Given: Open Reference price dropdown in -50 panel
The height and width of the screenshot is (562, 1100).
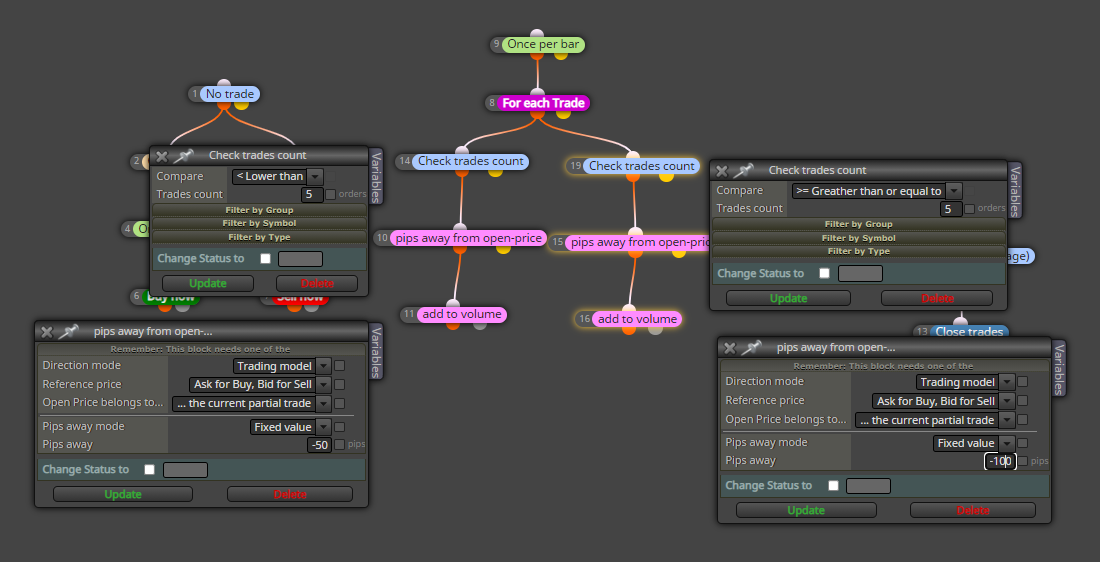Looking at the screenshot, I should coord(260,384).
